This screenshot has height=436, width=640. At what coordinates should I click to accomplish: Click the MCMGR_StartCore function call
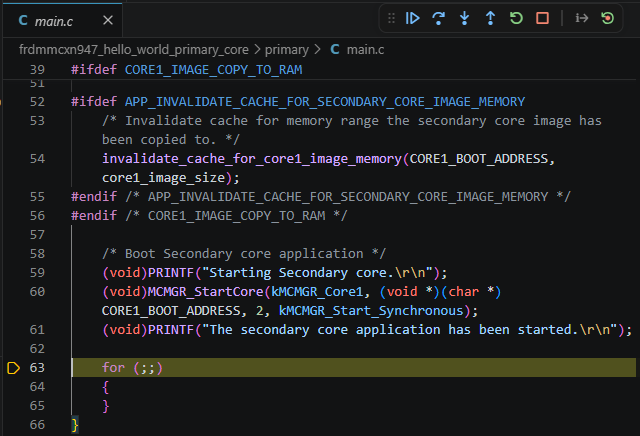pos(205,292)
